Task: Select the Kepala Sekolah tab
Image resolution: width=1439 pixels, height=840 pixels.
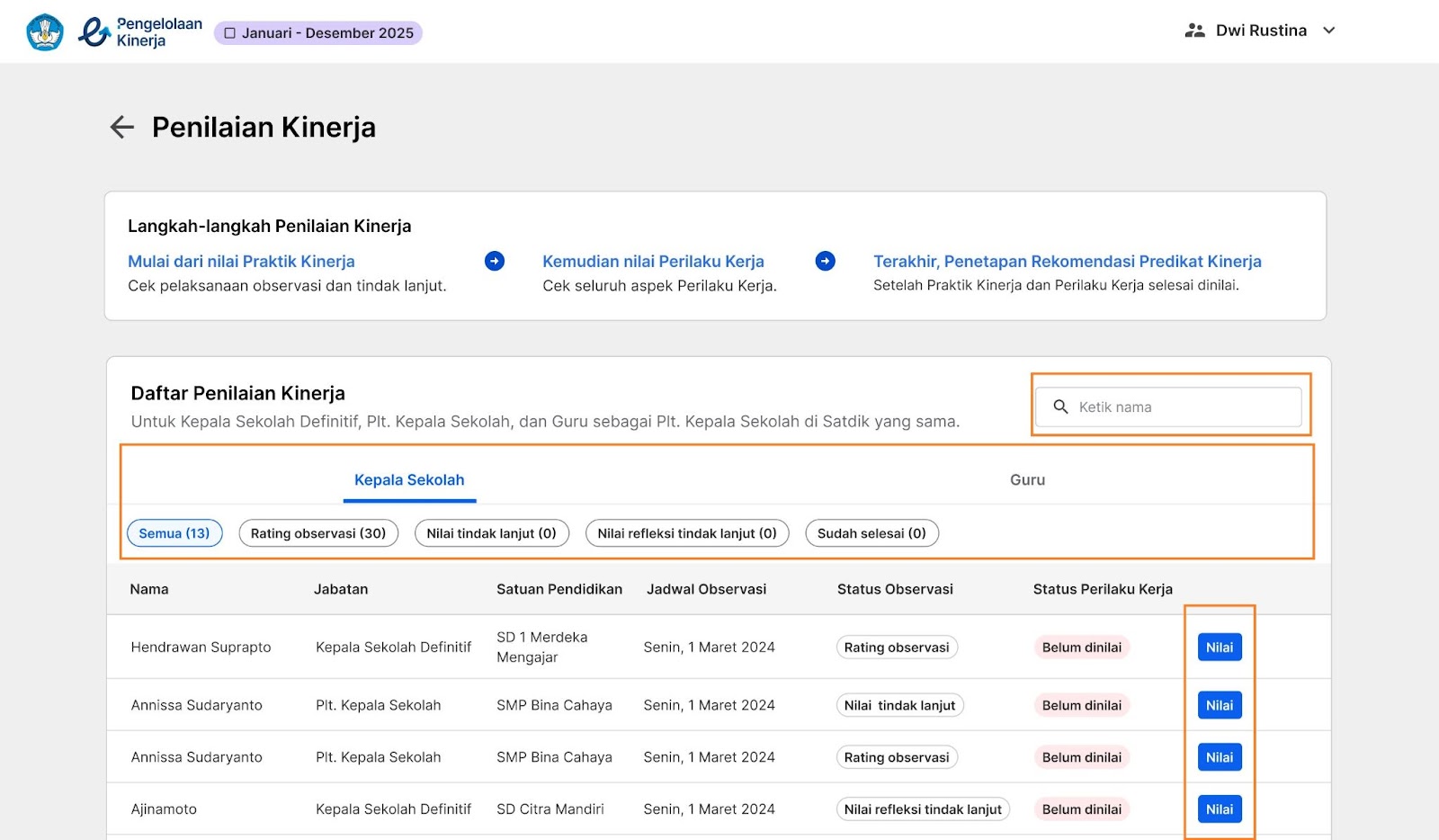Action: (409, 480)
